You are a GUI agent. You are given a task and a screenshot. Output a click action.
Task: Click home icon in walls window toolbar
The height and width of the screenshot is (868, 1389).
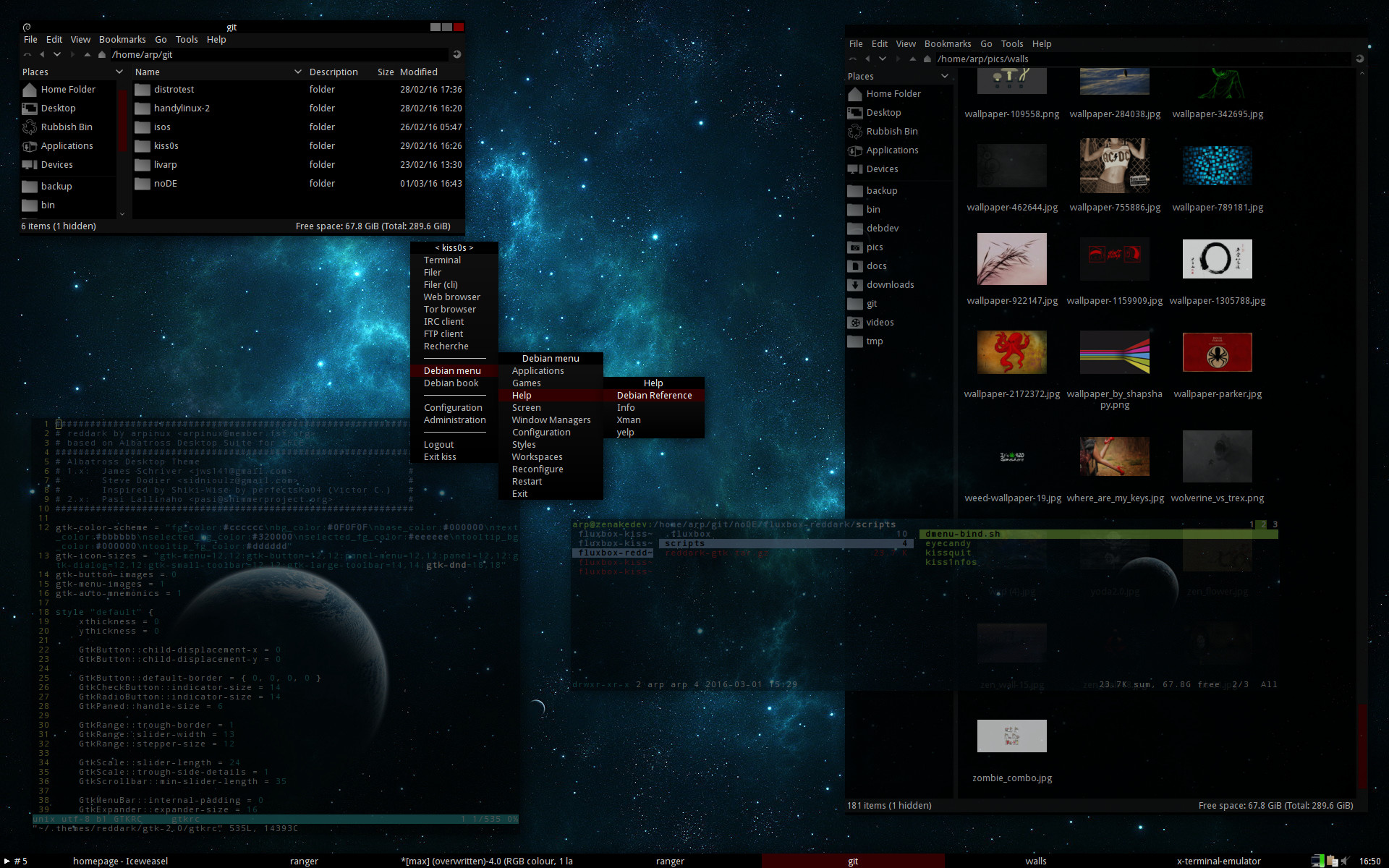pos(927,59)
